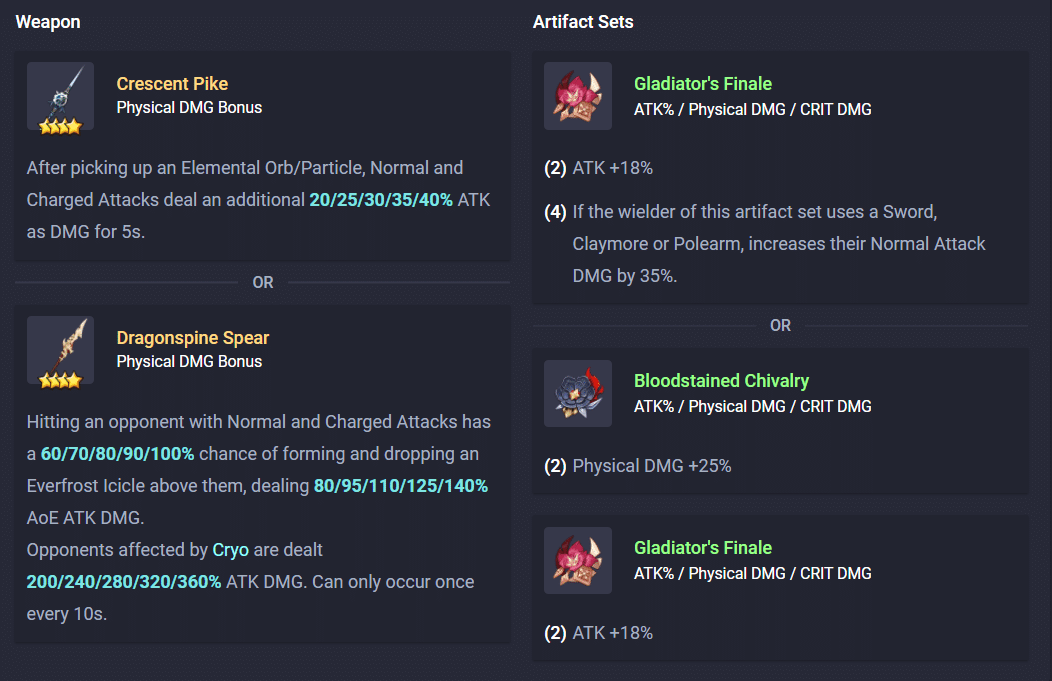Click Gladiator's Finale icon below Bloodstained Chivalry
1052x681 pixels.
(577, 560)
